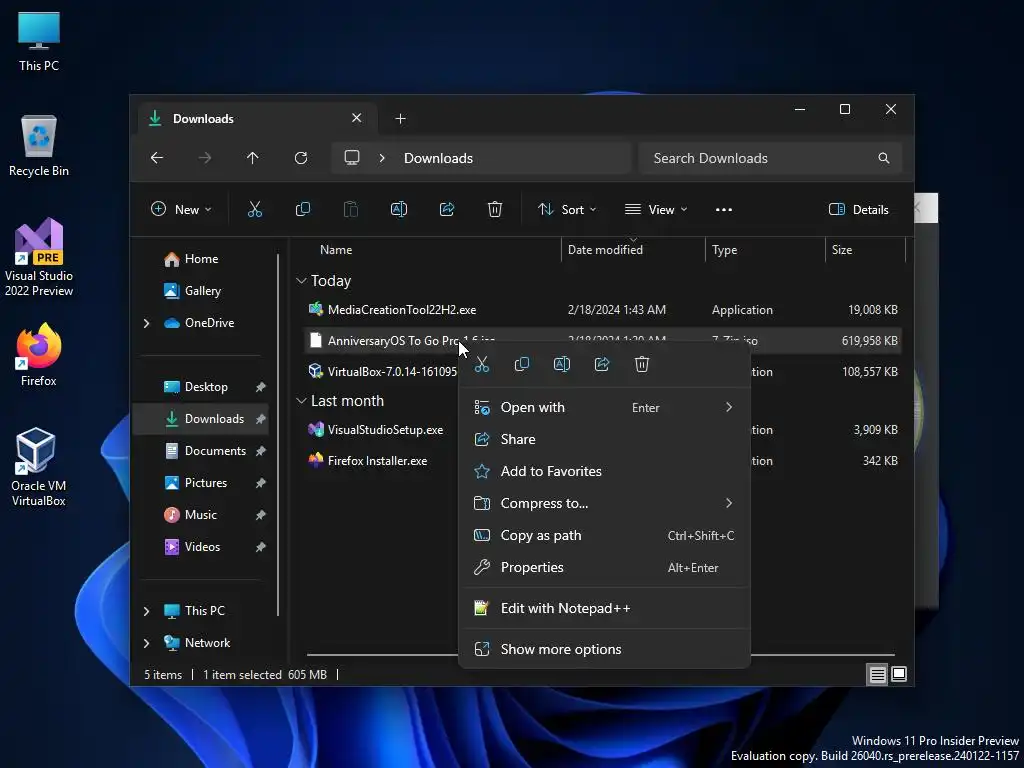
Task: Go back with the left arrow
Action: click(157, 158)
